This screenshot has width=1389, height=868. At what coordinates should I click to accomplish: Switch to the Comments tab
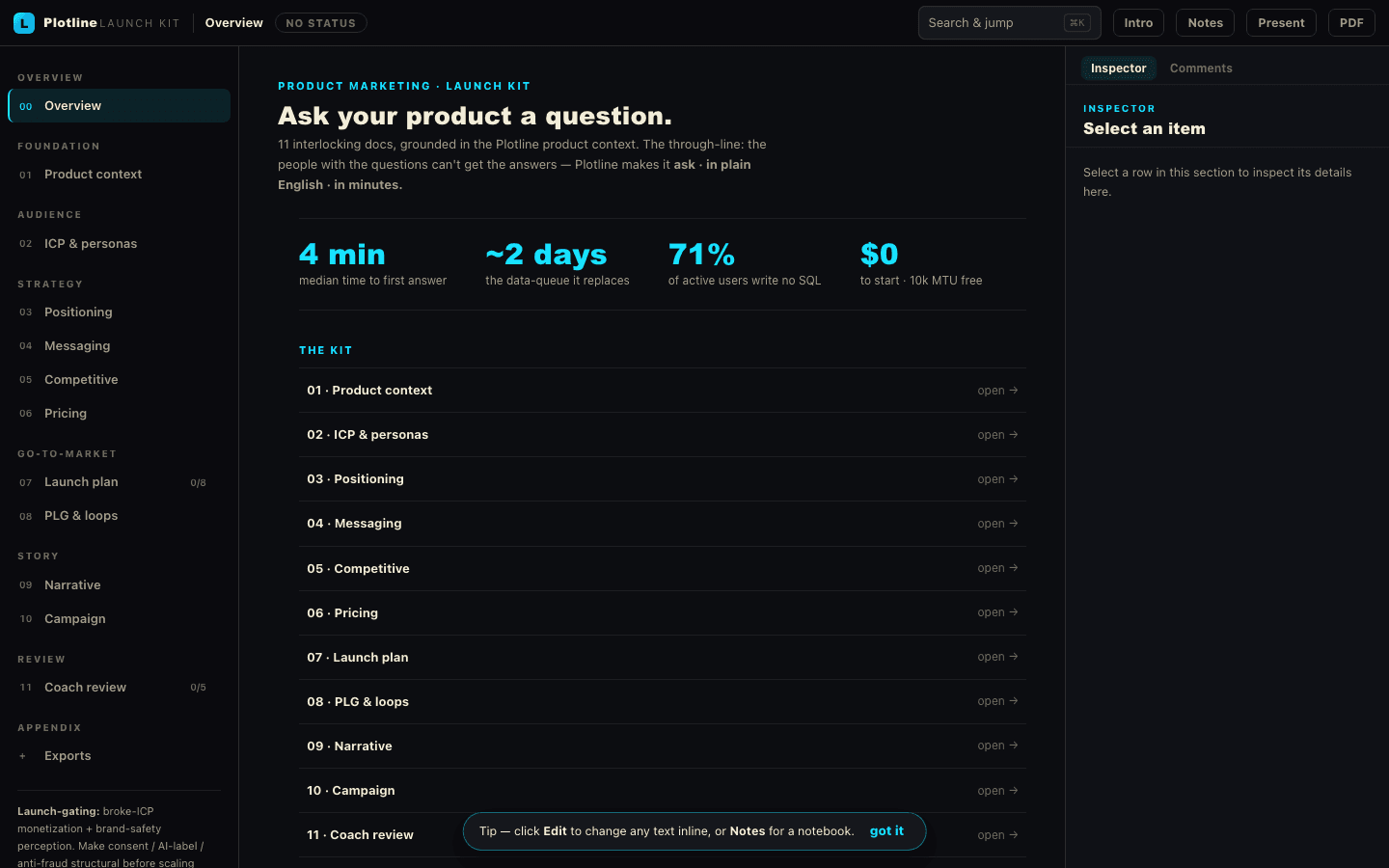(1201, 68)
